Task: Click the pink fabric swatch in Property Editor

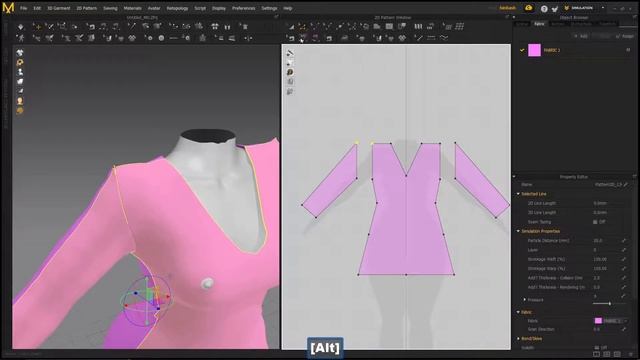Action: coord(598,321)
